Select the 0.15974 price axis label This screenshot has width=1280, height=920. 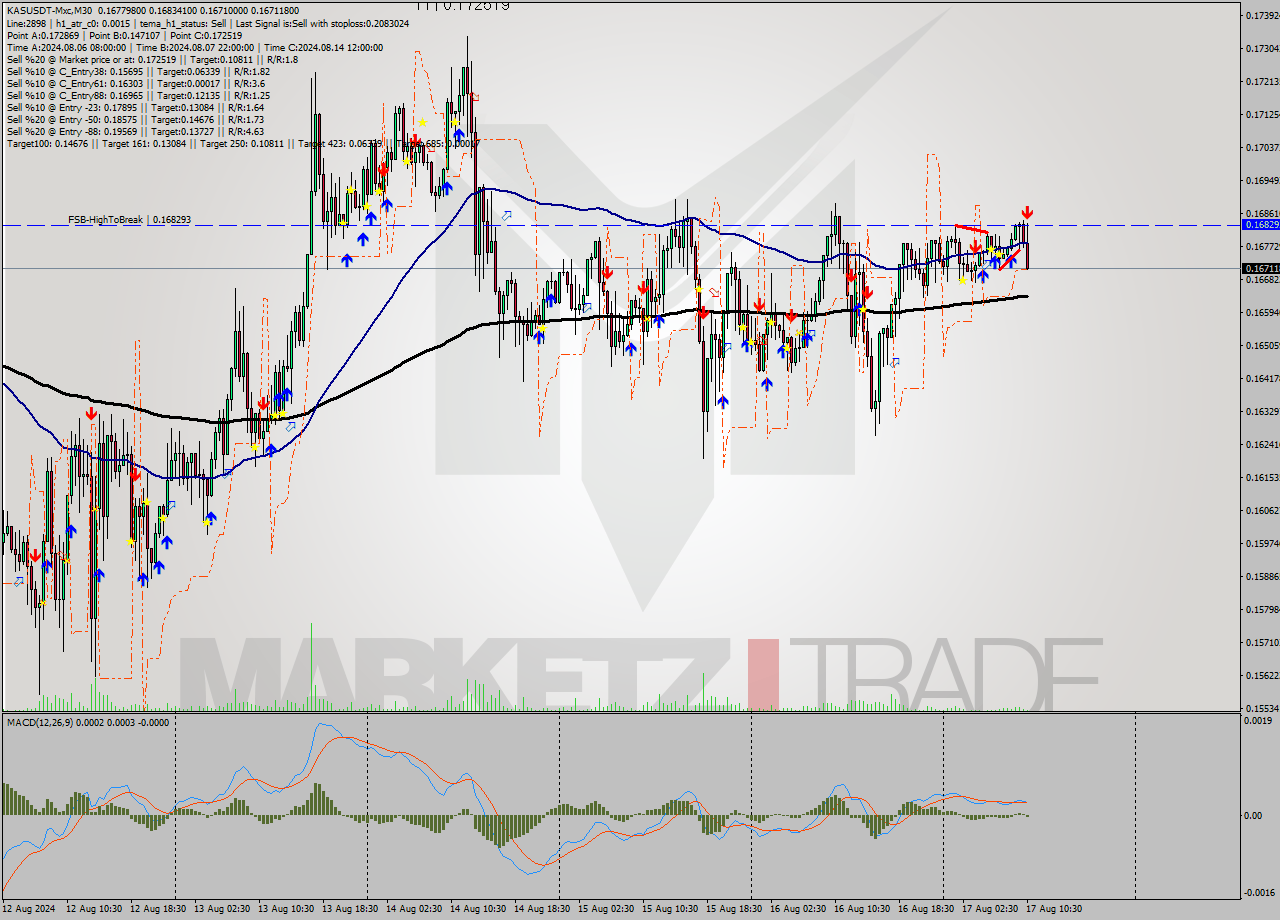click(x=1261, y=543)
